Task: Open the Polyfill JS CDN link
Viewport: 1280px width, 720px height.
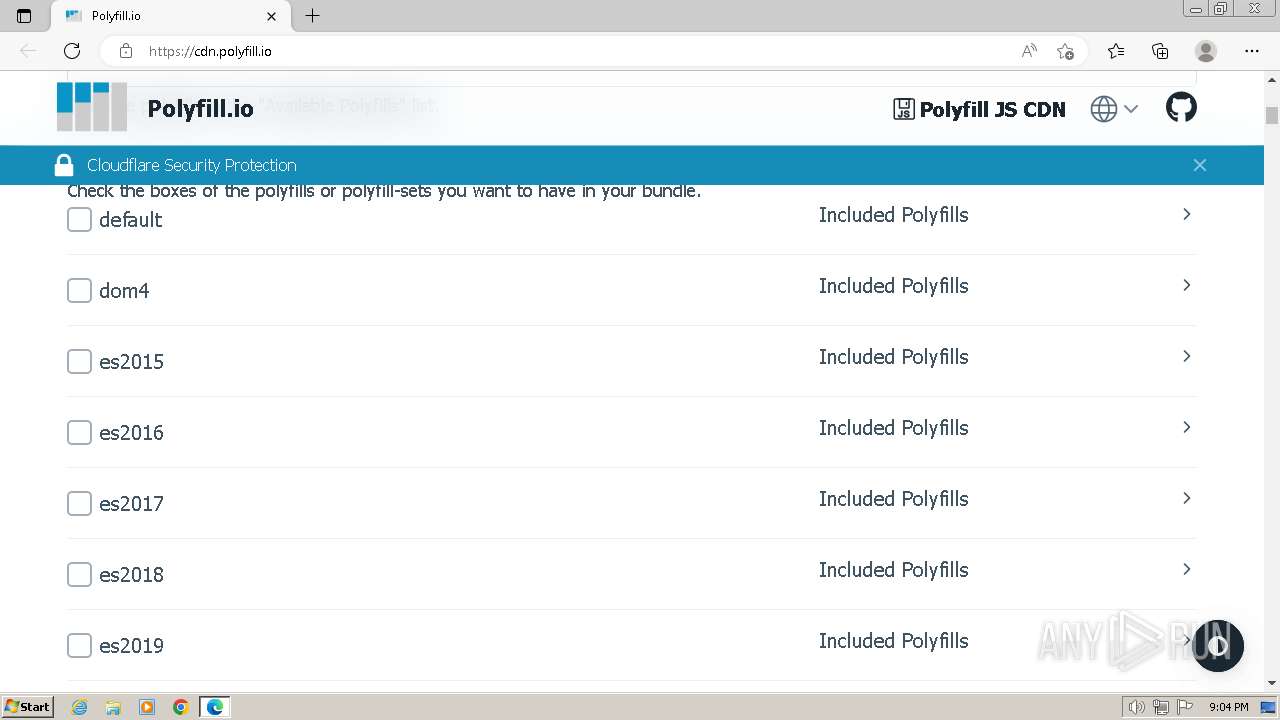Action: pos(980,109)
